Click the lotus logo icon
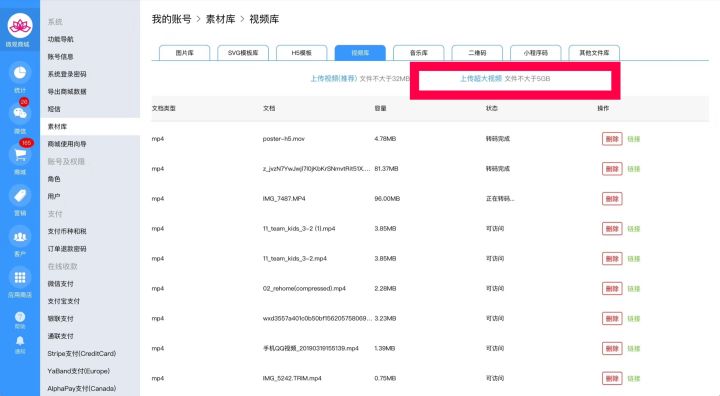 coord(20,25)
